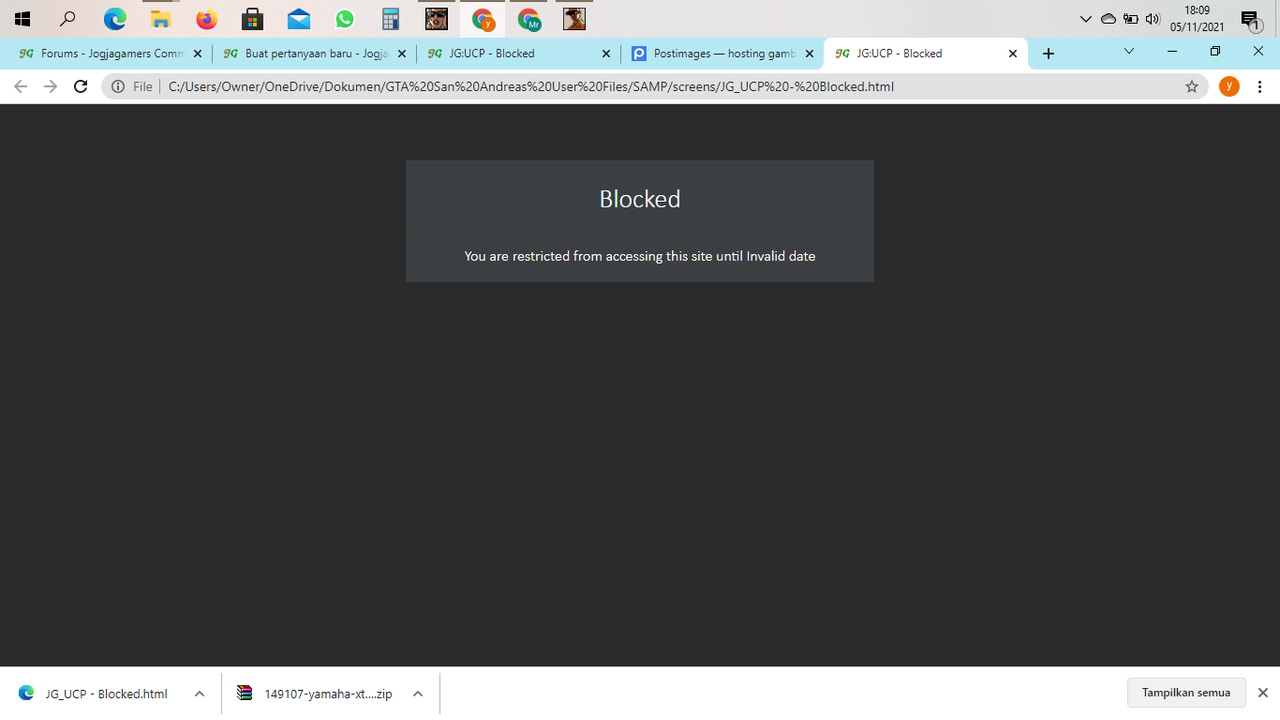Screen dimensions: 1280x720
Task: Open Microsoft Store taskbar icon
Action: 253,19
